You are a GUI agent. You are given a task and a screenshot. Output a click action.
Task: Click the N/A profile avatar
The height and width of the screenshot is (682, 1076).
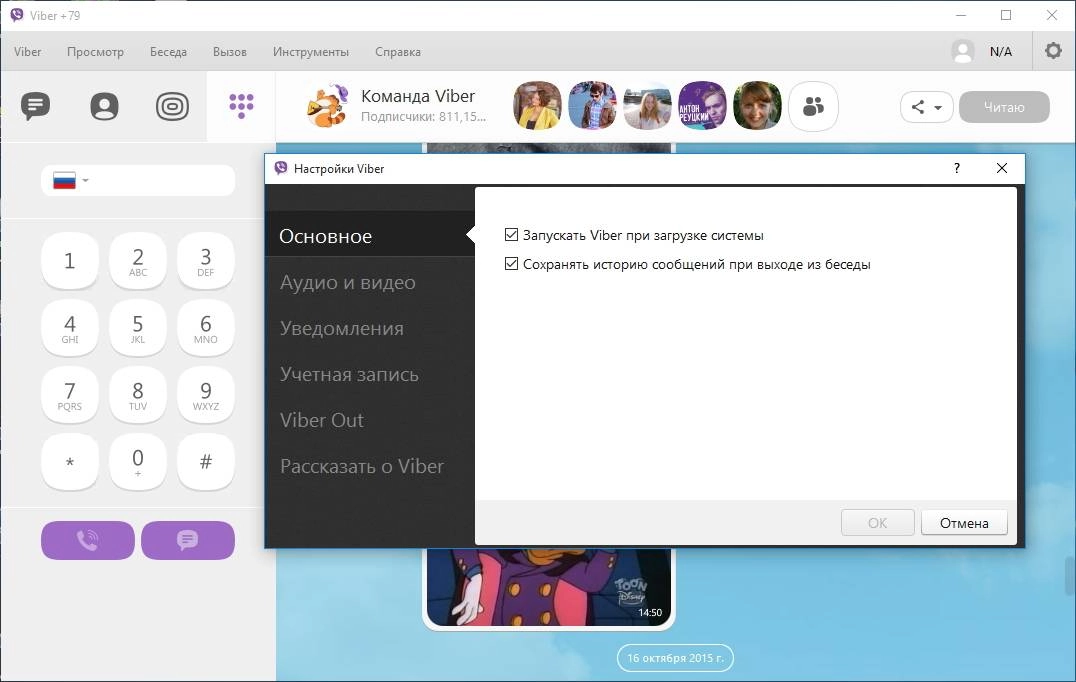coord(963,51)
